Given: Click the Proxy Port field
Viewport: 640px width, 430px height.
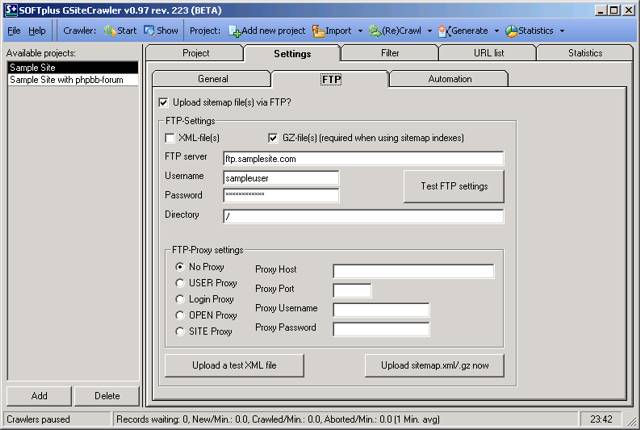Looking at the screenshot, I should [x=352, y=290].
